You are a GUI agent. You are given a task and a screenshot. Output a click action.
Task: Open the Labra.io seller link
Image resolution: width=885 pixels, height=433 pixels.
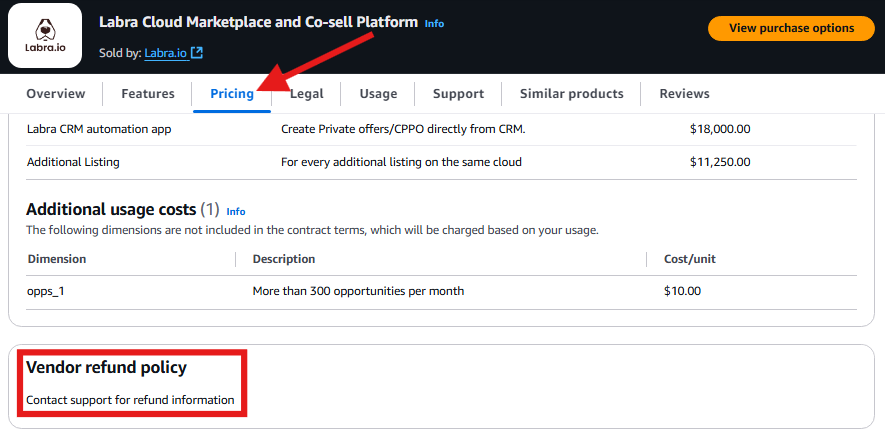point(167,53)
